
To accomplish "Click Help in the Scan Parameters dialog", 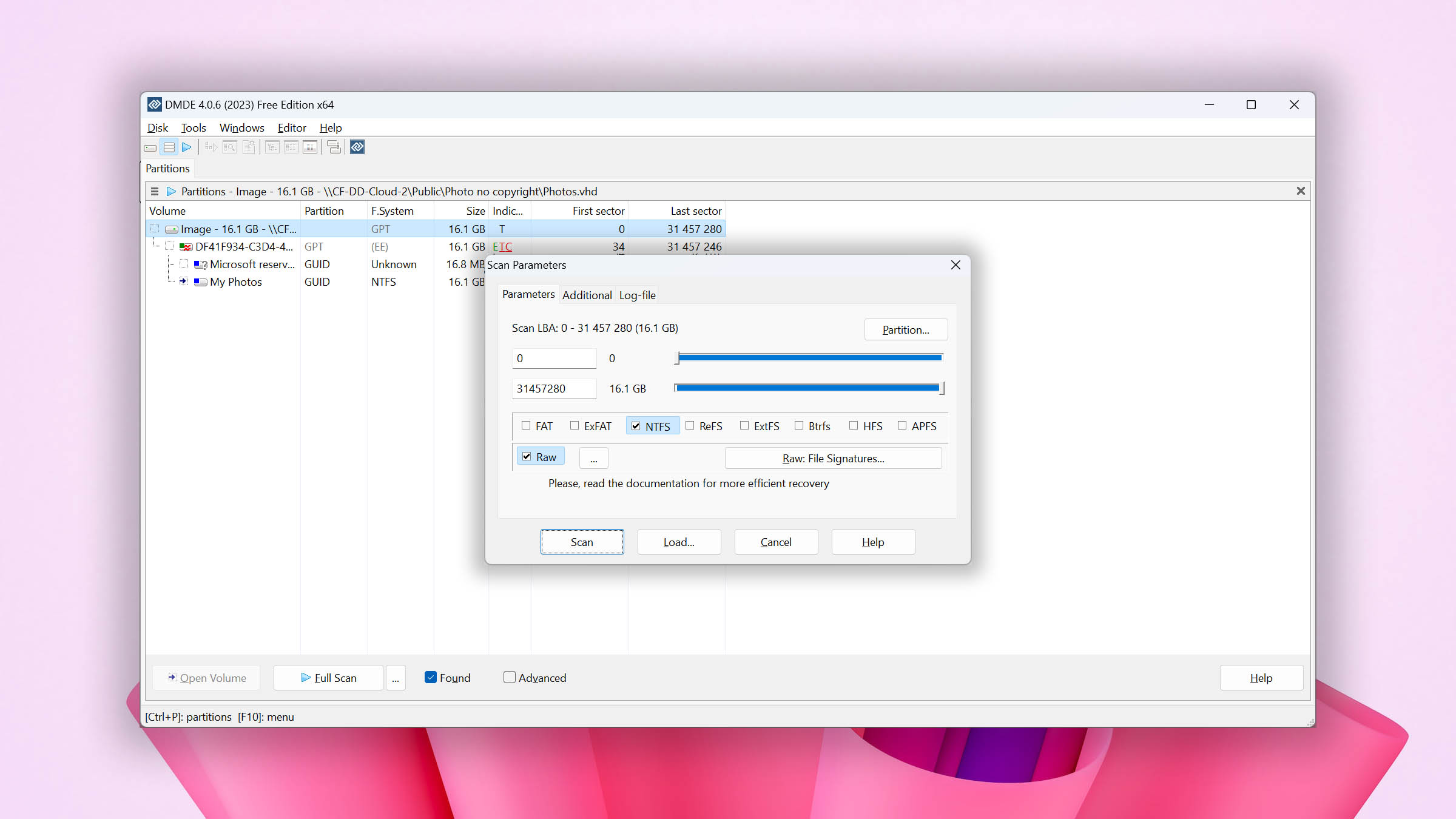I will tap(873, 542).
